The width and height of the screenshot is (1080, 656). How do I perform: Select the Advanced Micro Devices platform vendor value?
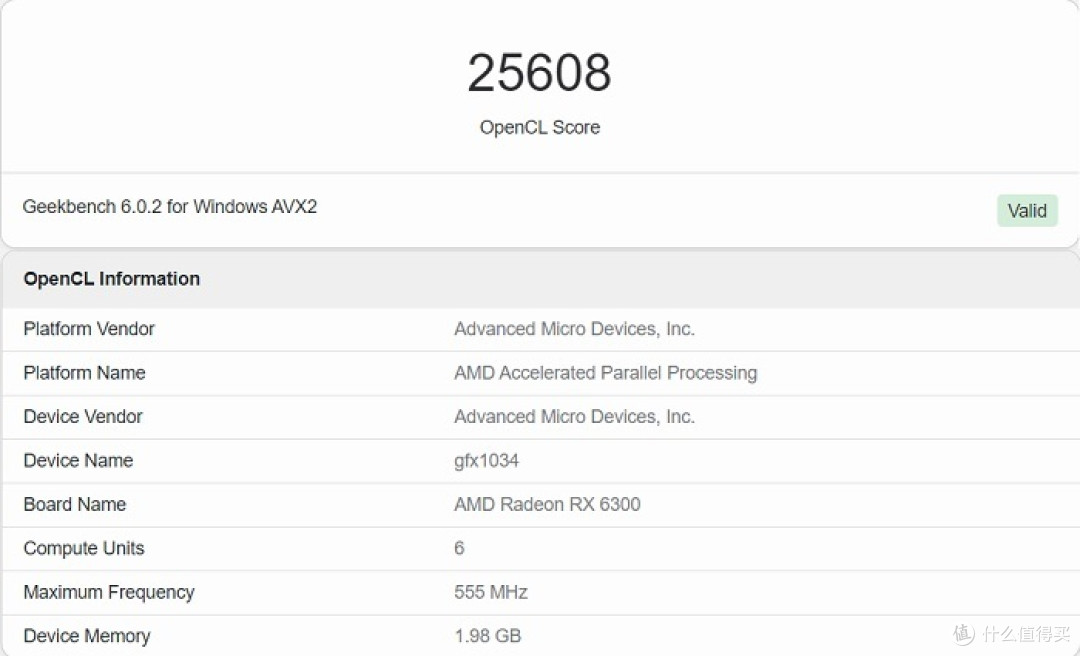[x=574, y=329]
